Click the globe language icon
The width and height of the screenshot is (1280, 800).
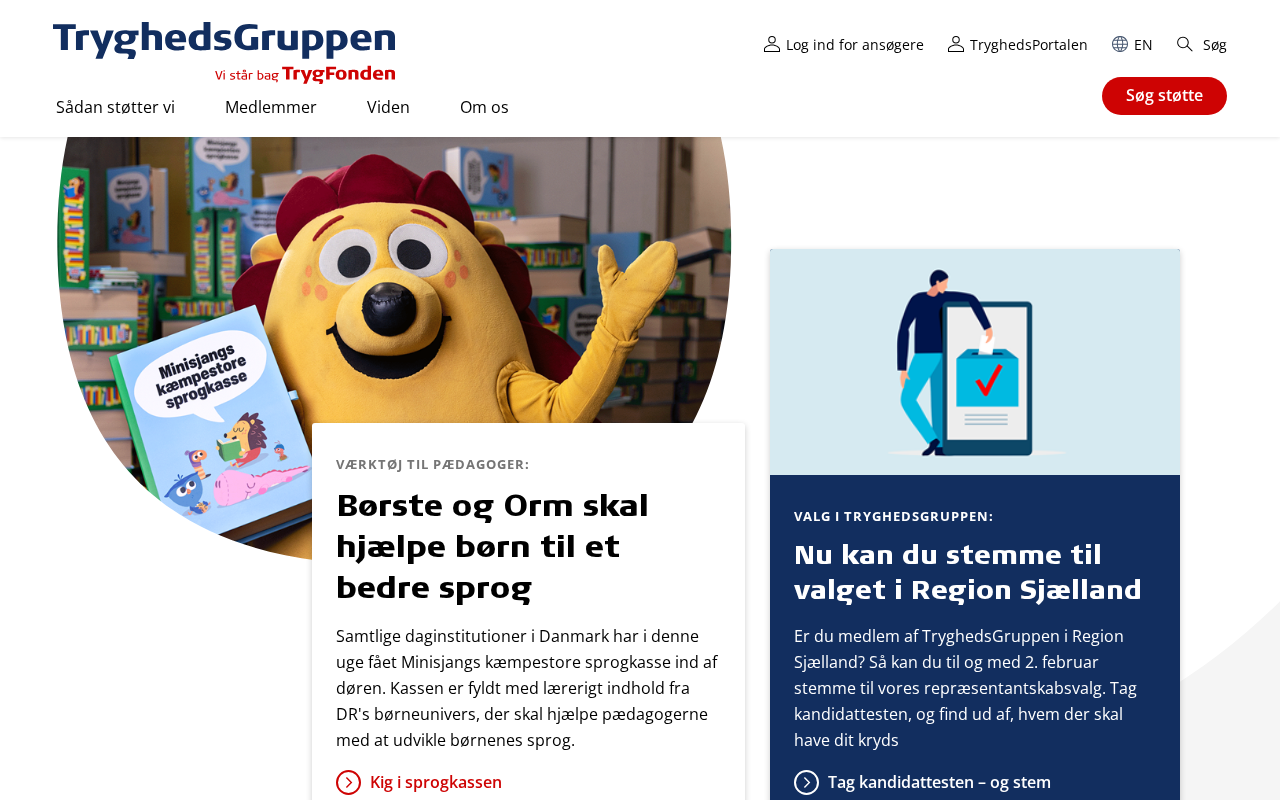pyautogui.click(x=1120, y=44)
